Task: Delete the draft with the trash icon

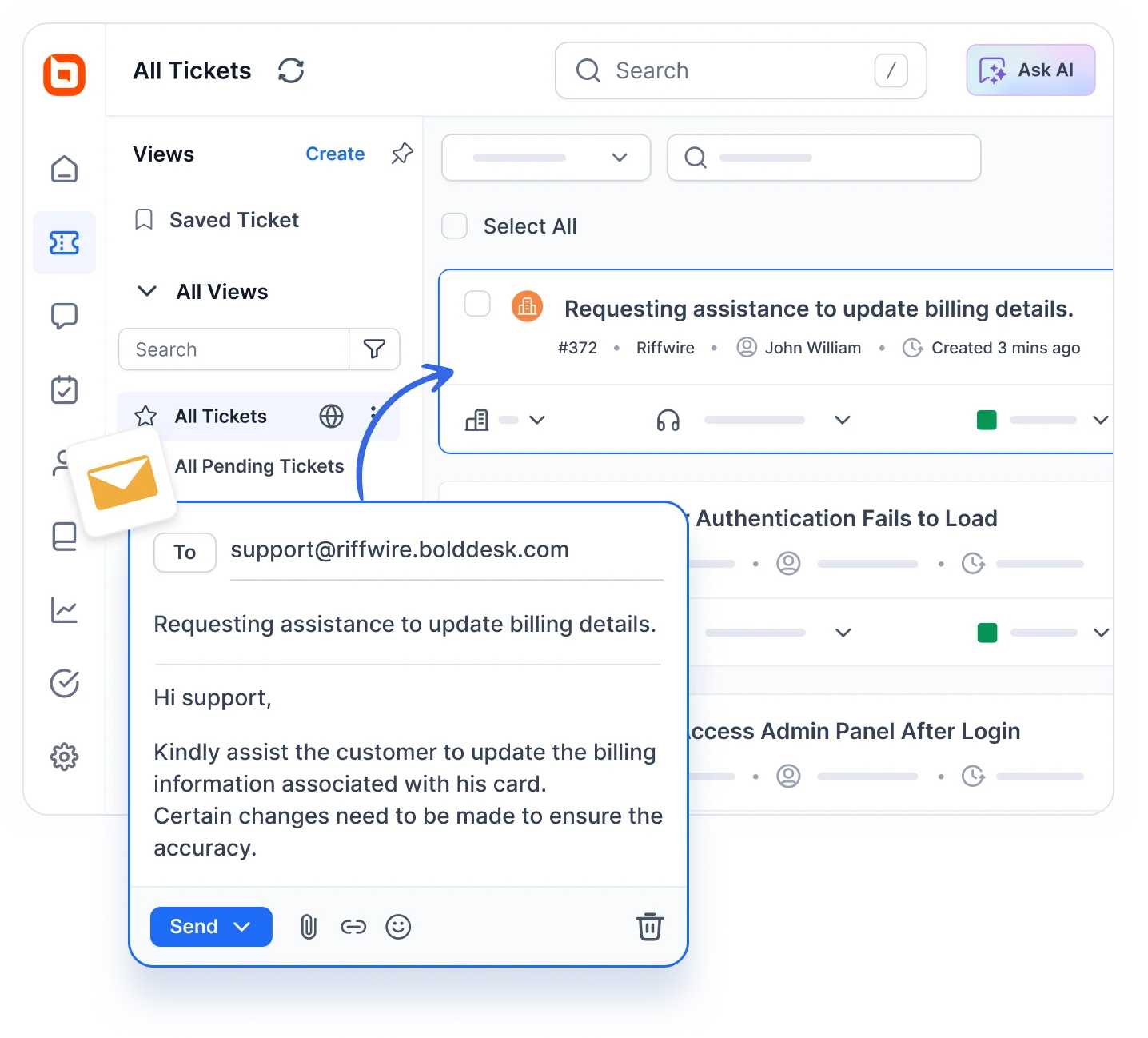Action: [649, 927]
